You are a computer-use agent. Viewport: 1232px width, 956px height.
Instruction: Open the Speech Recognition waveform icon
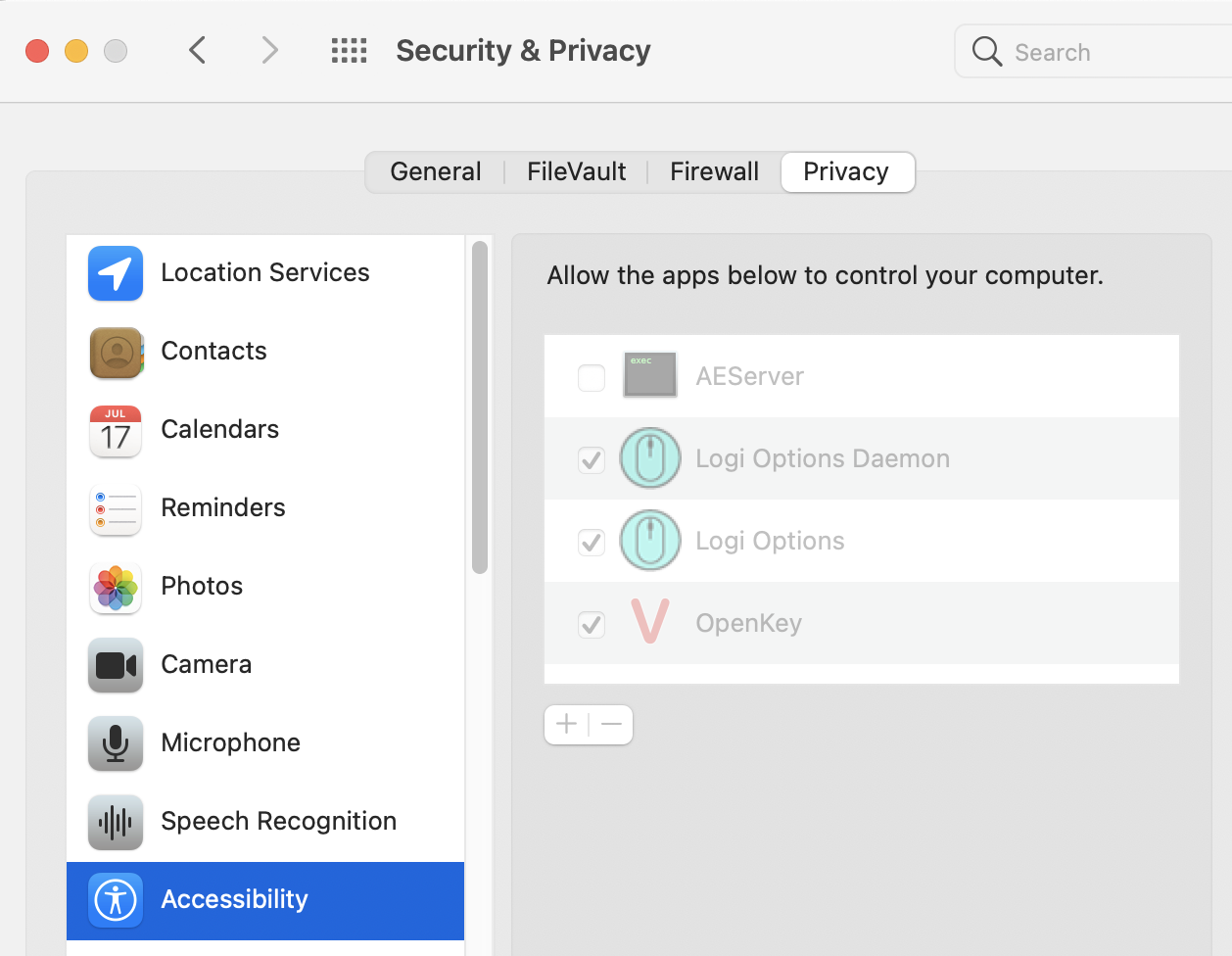[116, 822]
